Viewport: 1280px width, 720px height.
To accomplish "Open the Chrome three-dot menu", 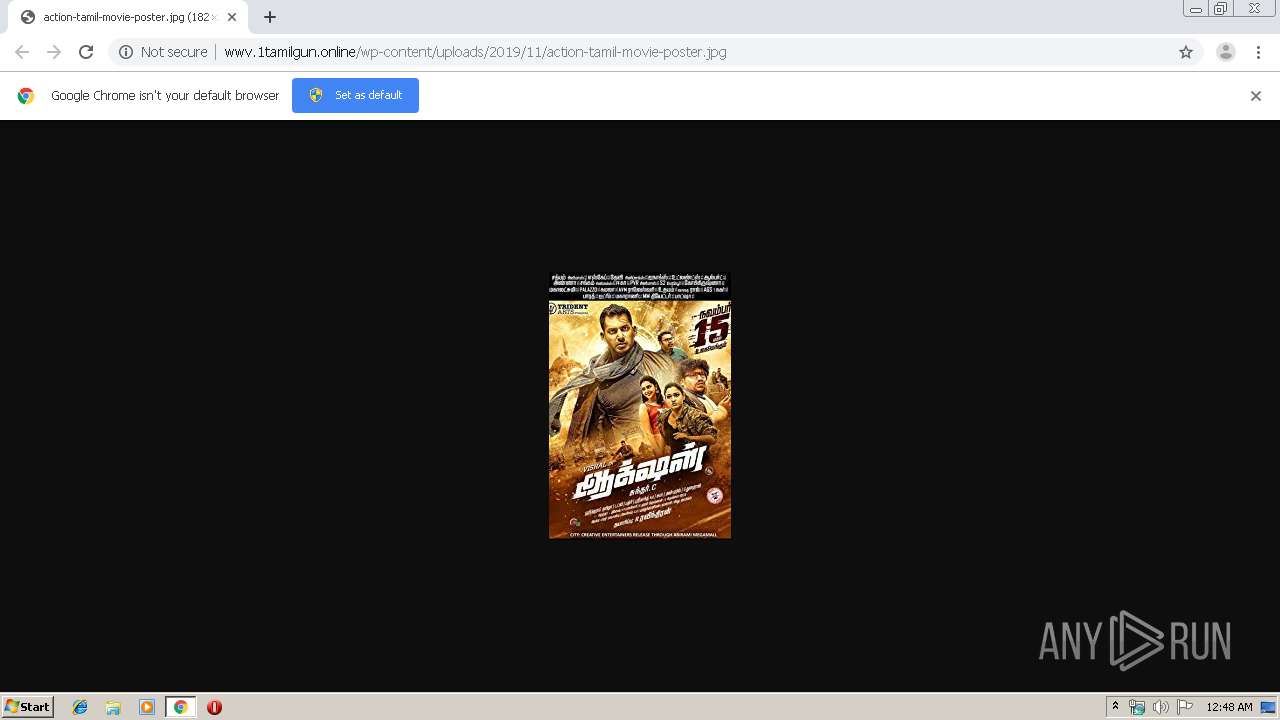I will click(x=1259, y=52).
